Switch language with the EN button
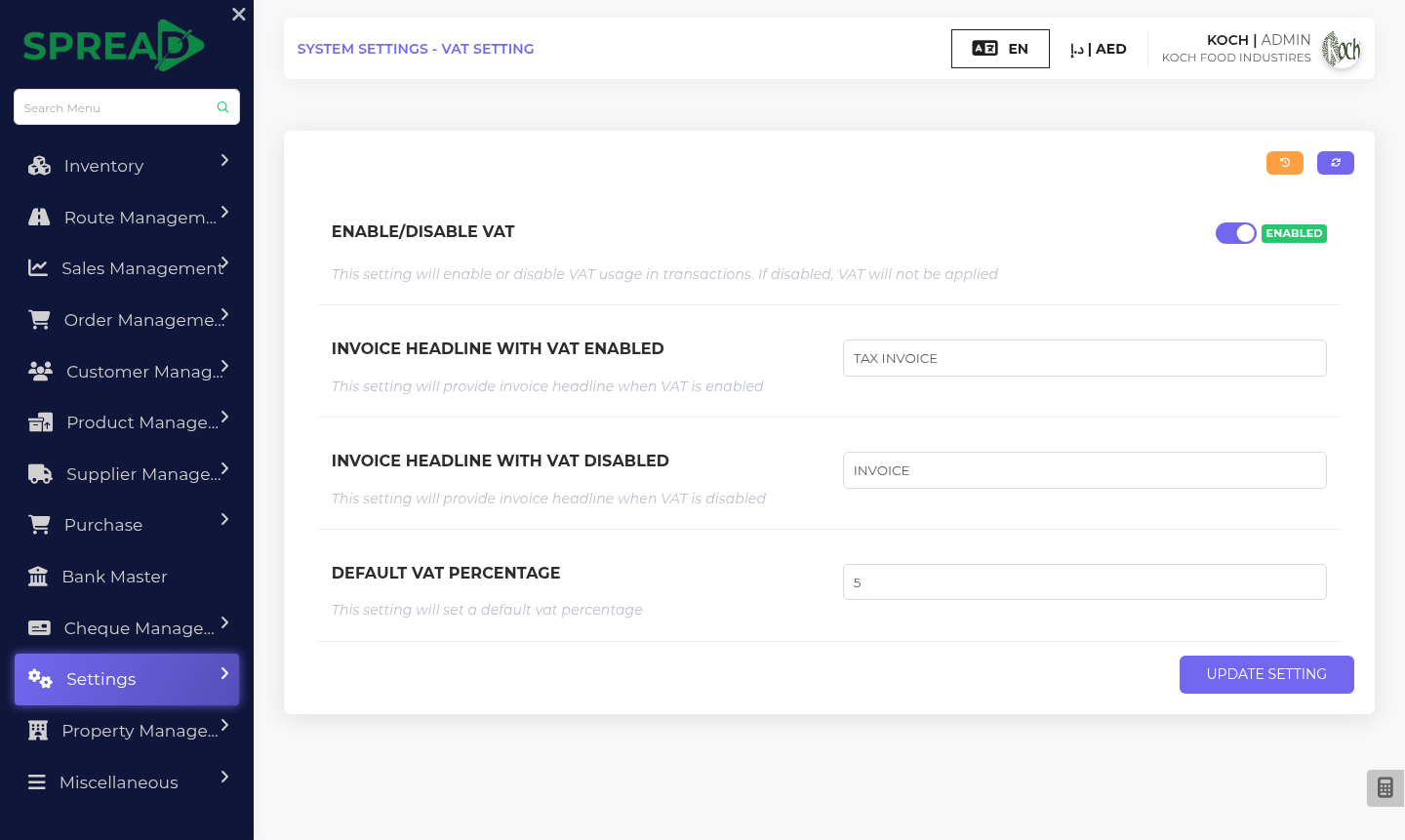This screenshot has width=1405, height=840. tap(1000, 49)
